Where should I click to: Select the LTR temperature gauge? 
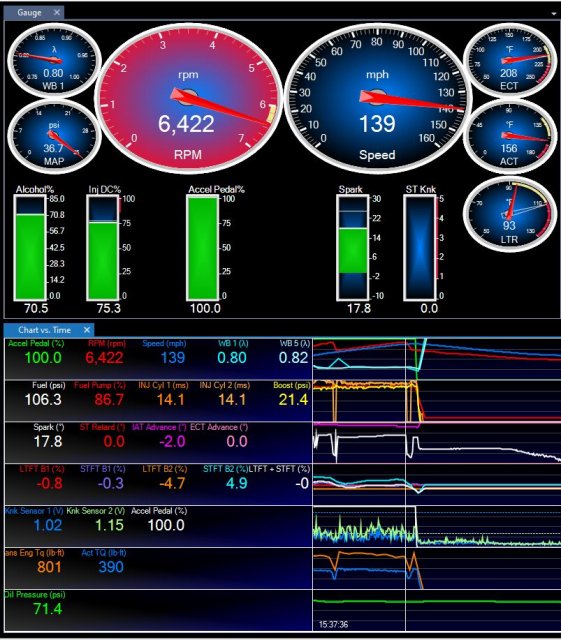pyautogui.click(x=510, y=213)
